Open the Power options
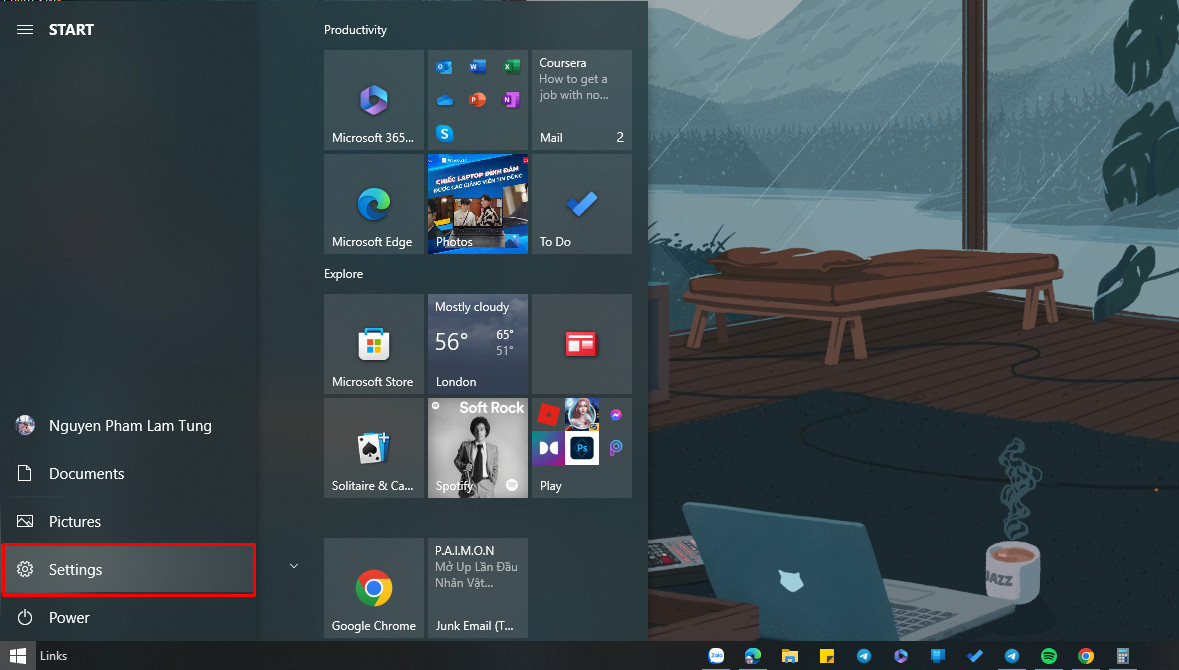Screen dimensions: 1179x670 pos(129,618)
